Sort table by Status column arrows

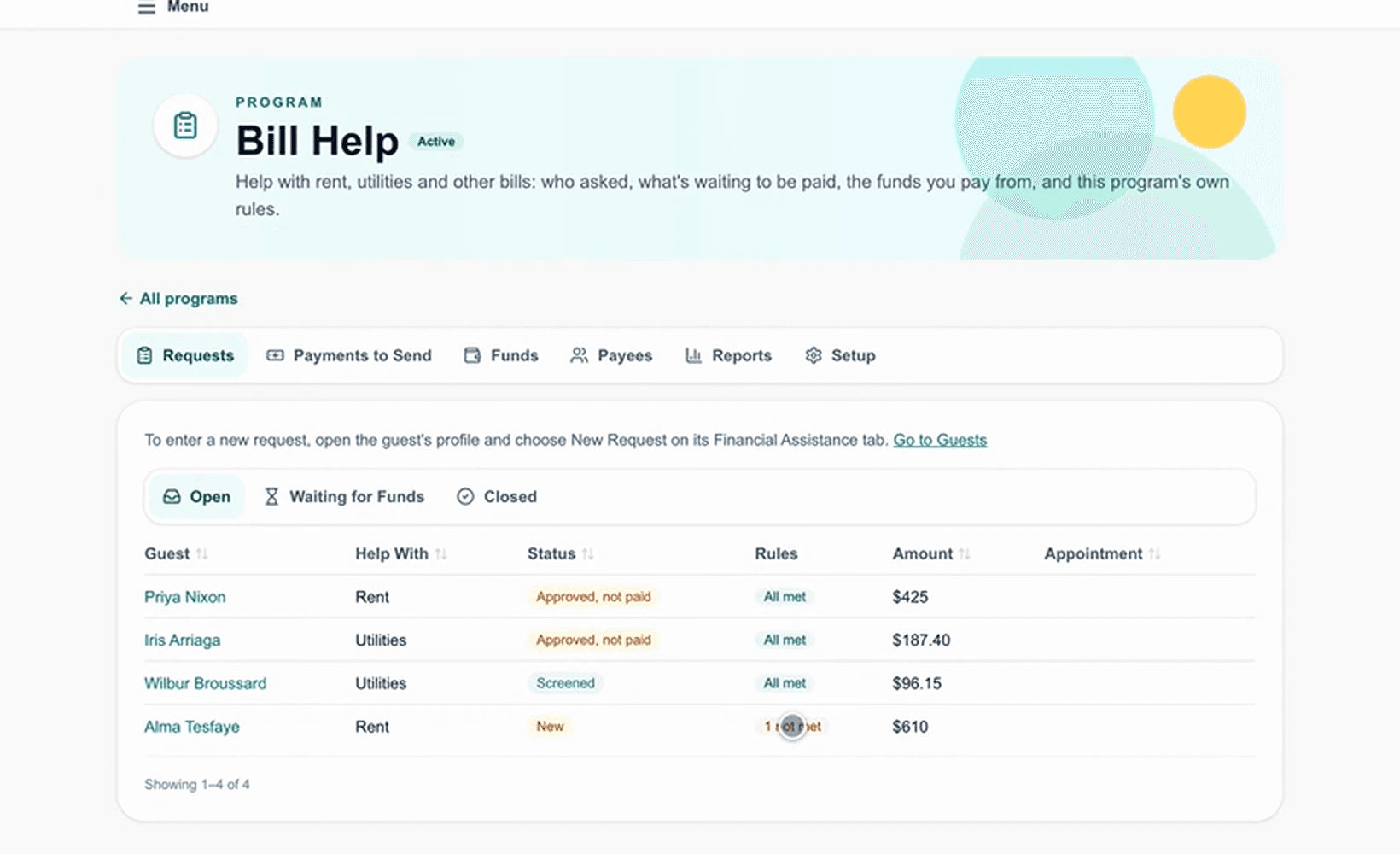(x=587, y=553)
